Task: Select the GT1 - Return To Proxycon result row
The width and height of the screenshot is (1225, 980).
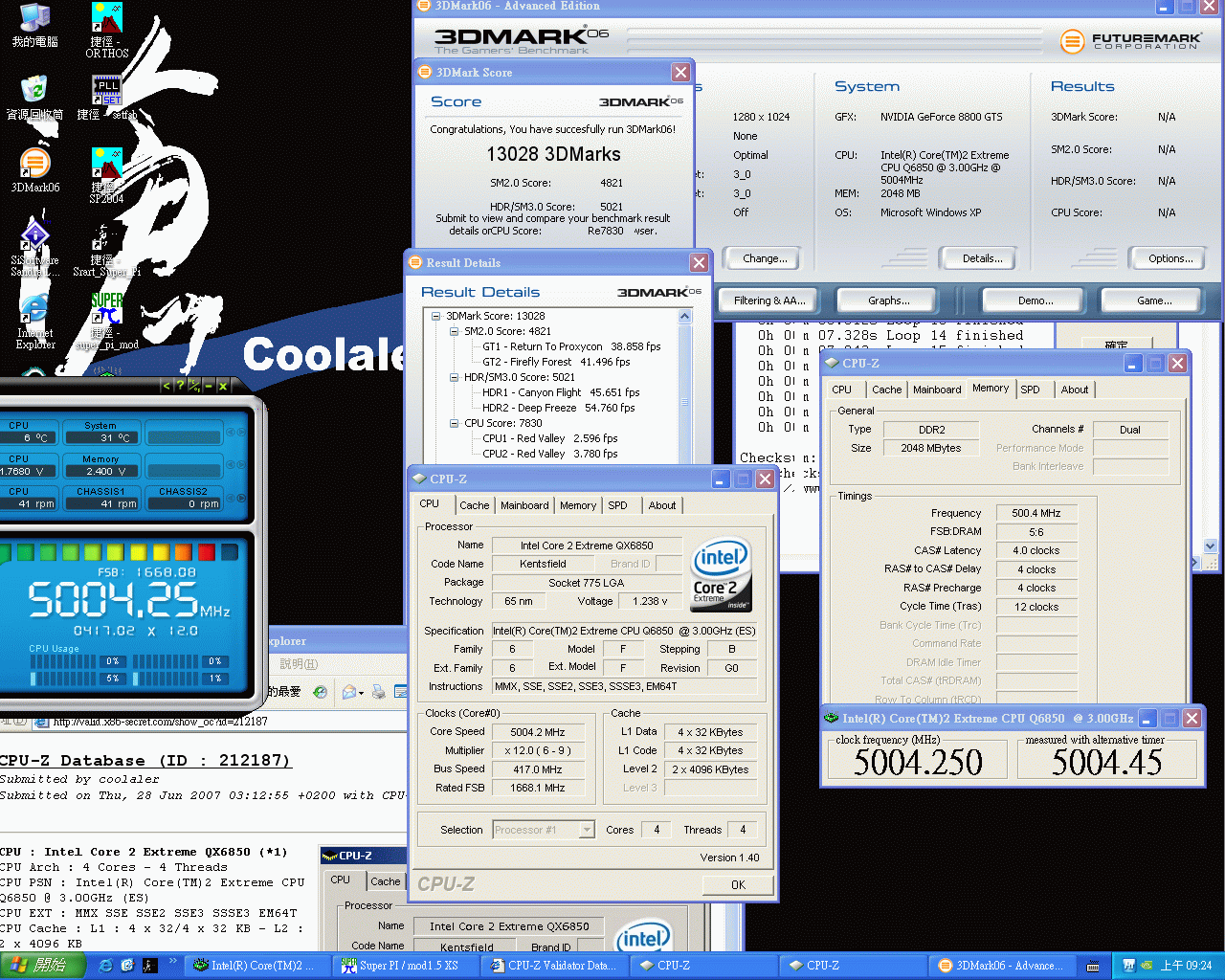Action: pos(571,346)
